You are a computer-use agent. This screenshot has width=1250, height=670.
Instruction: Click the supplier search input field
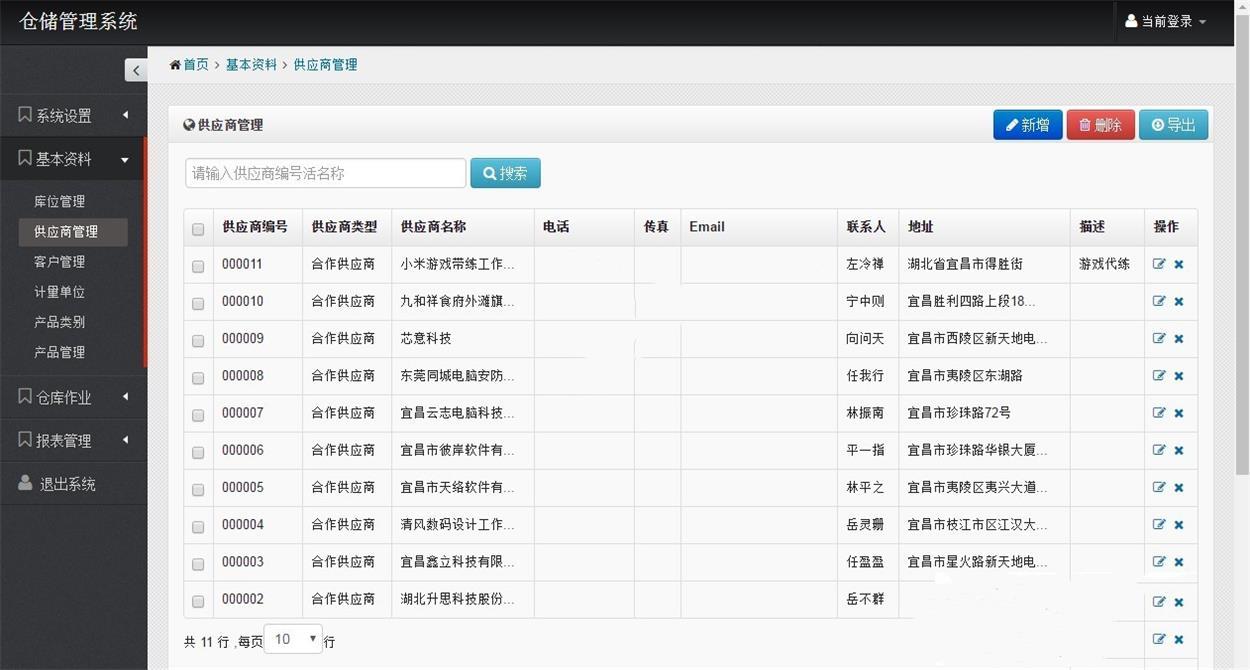325,173
